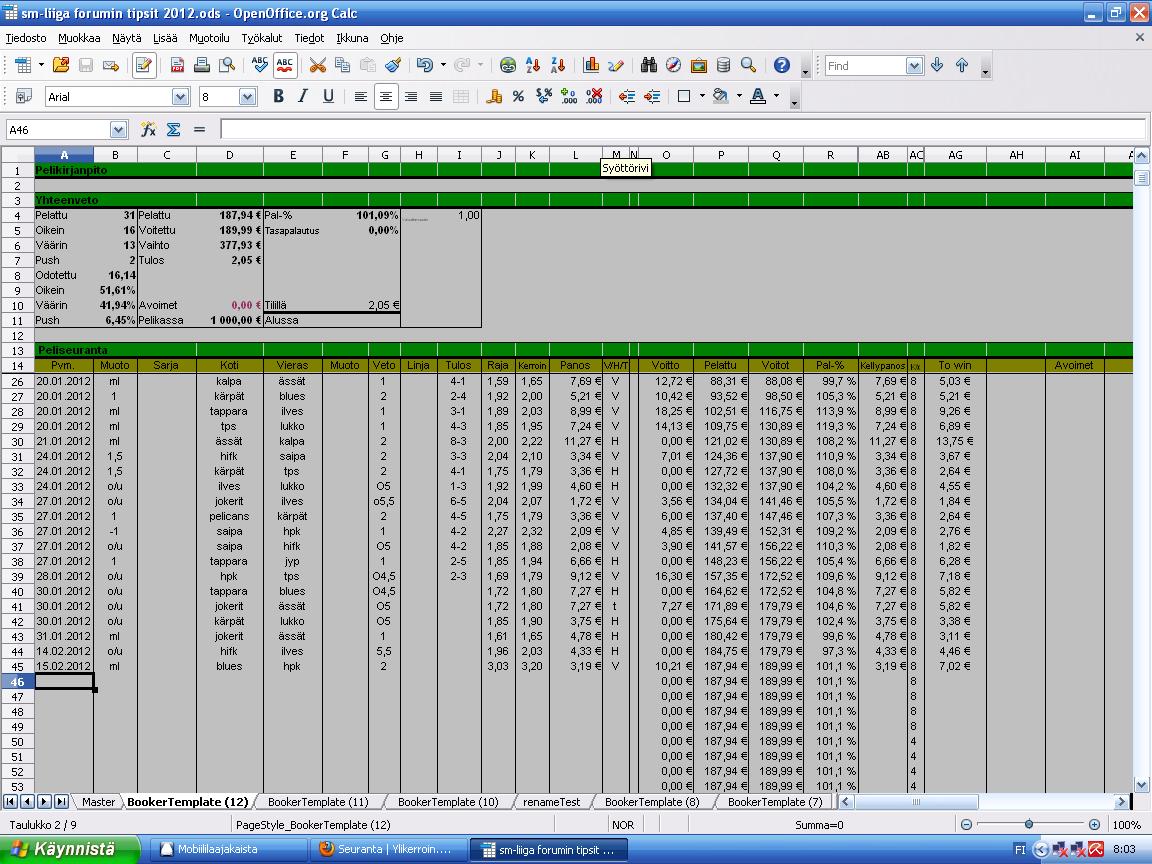Image resolution: width=1152 pixels, height=864 pixels.
Task: Open the Name Box dropdown arrow
Action: [118, 129]
